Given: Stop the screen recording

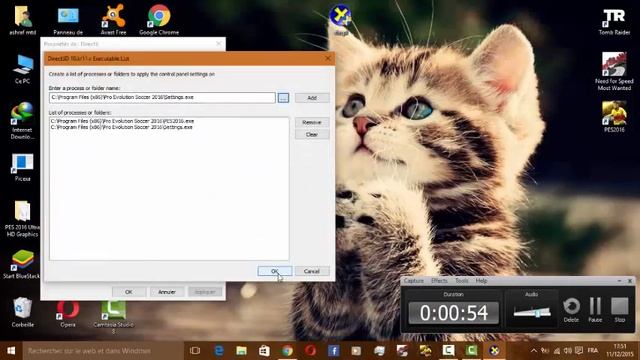Looking at the screenshot, I should tap(620, 309).
